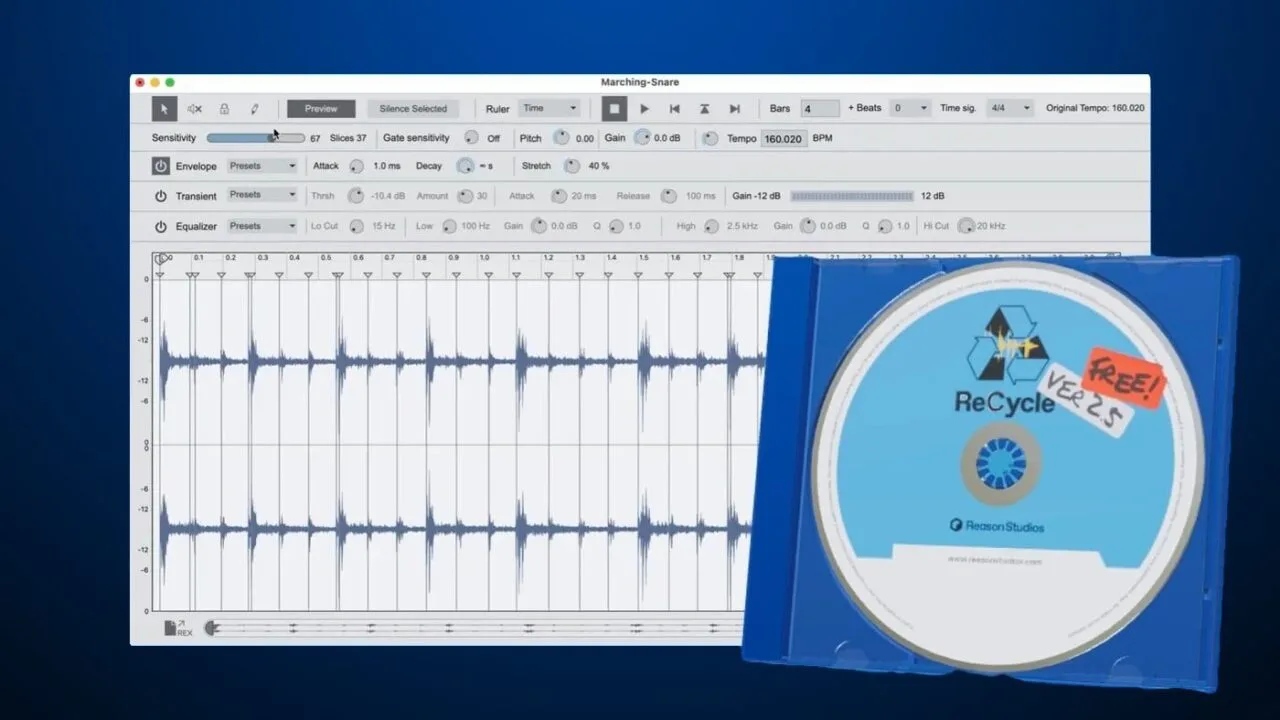The height and width of the screenshot is (720, 1280).
Task: Click the Equalizer Low frequency knob
Action: [x=449, y=226]
